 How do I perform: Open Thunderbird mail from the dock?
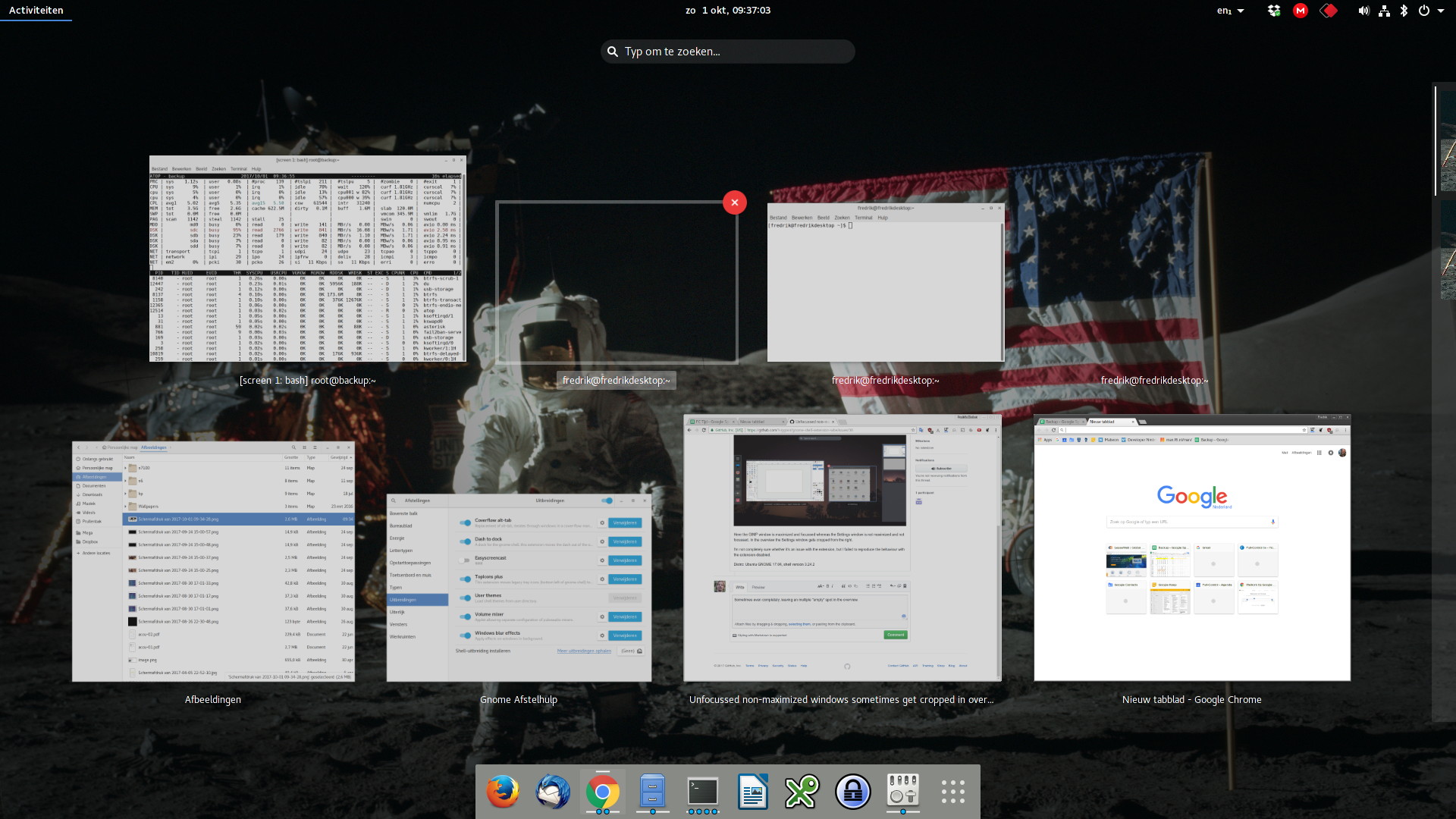pos(552,792)
